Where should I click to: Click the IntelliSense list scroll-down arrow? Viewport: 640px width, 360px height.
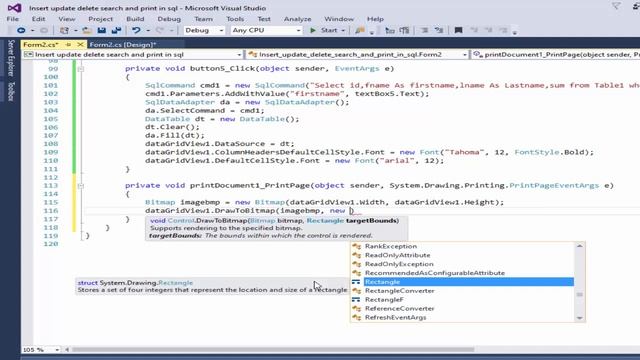pos(580,318)
